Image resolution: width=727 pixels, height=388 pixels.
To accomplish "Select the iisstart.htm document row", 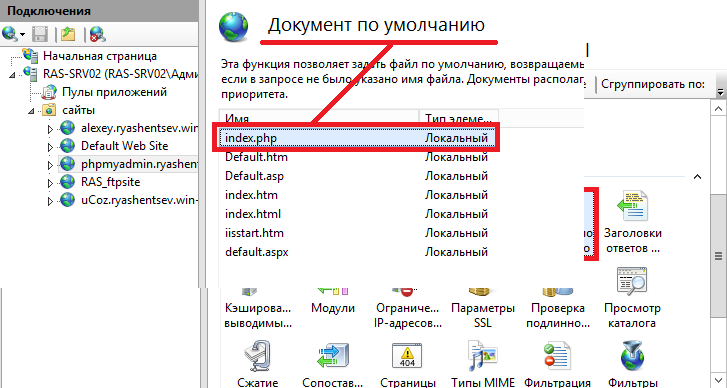I will click(356, 233).
